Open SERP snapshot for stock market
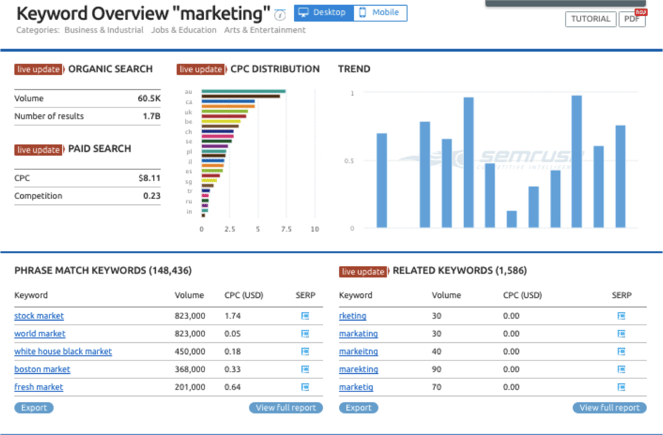Viewport: 663px width, 435px height. tap(305, 316)
